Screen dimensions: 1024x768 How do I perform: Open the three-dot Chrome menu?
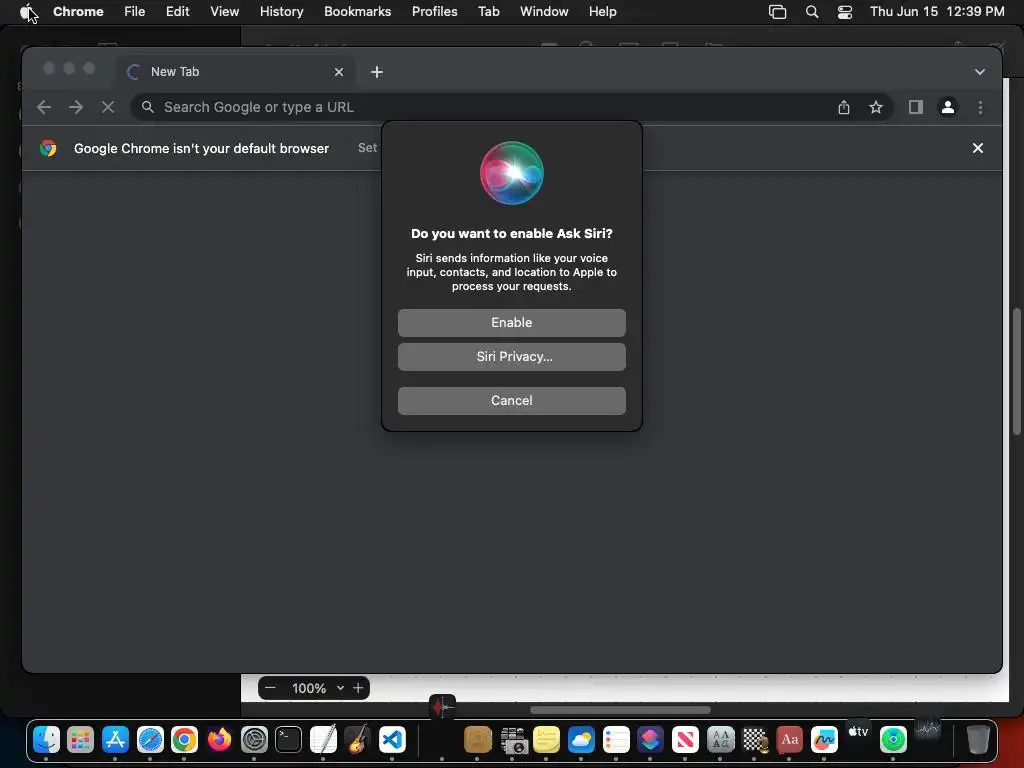(980, 107)
